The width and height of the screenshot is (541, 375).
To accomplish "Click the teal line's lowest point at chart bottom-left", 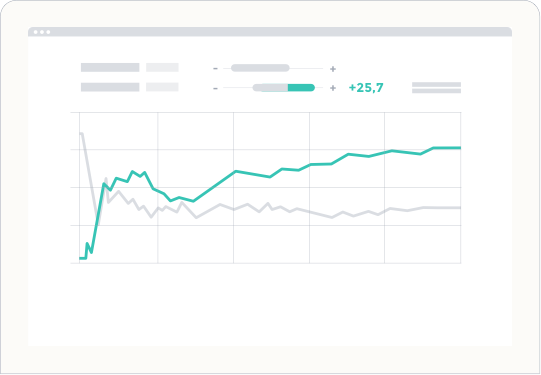I will click(82, 258).
